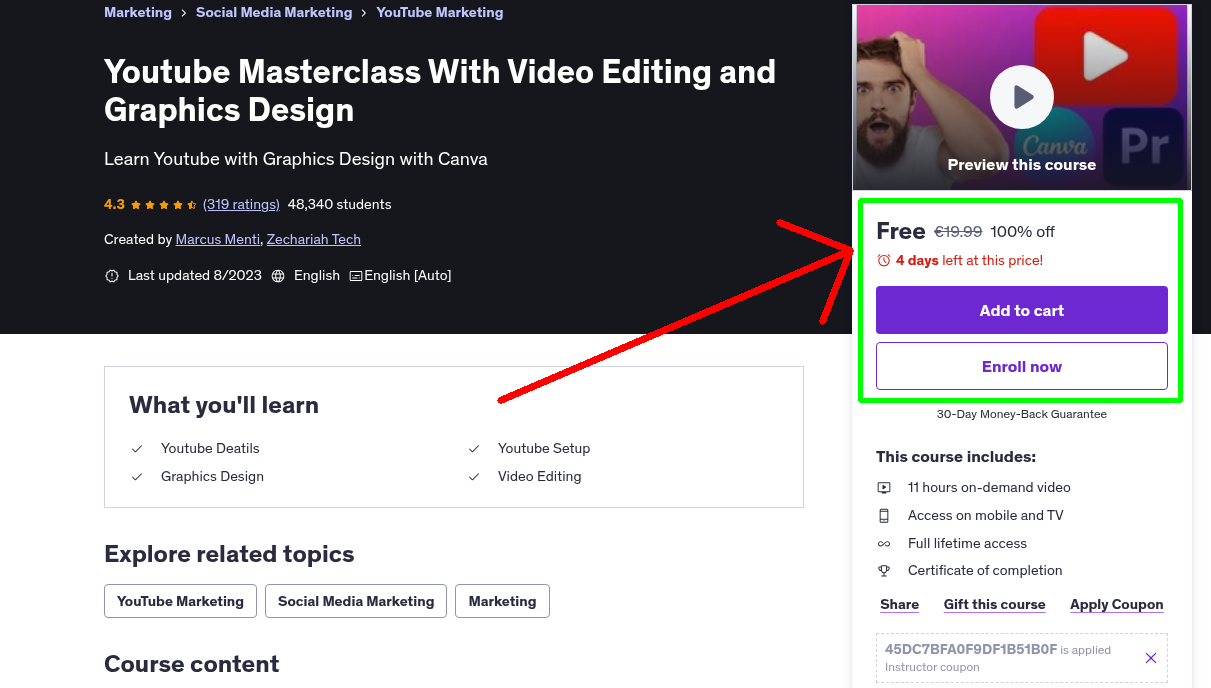
Task: Click the alarm clock icon beside 4 days
Action: 883,261
